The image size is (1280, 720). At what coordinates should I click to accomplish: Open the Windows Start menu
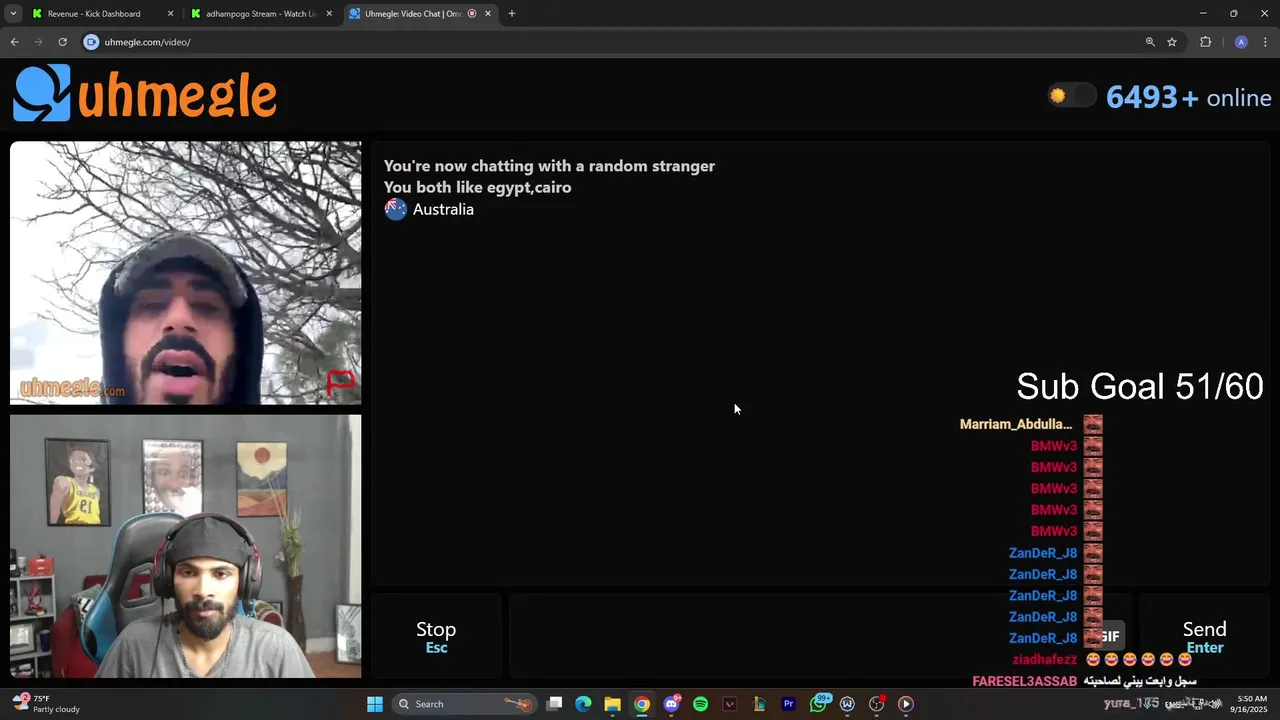pos(375,704)
